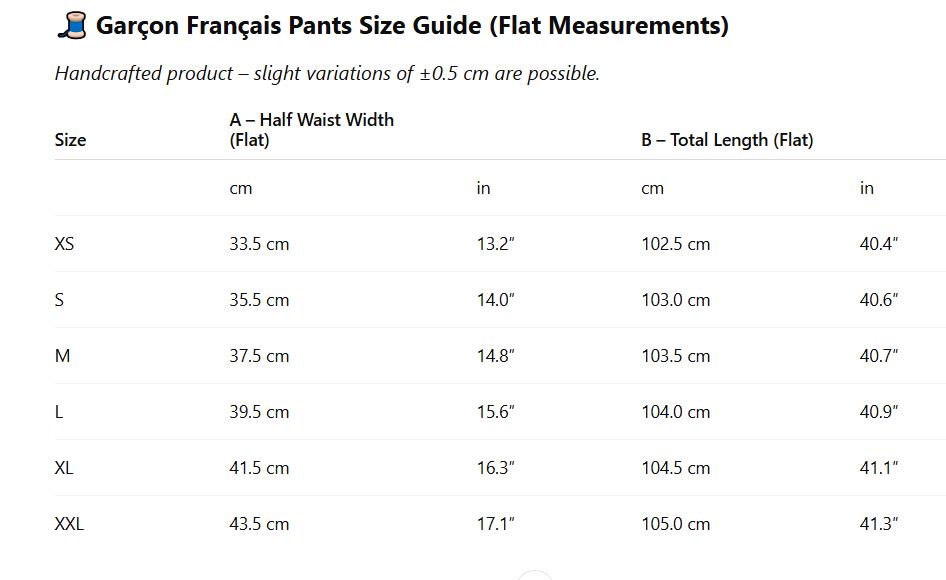Click the thread spool icon beside the title

point(71,26)
